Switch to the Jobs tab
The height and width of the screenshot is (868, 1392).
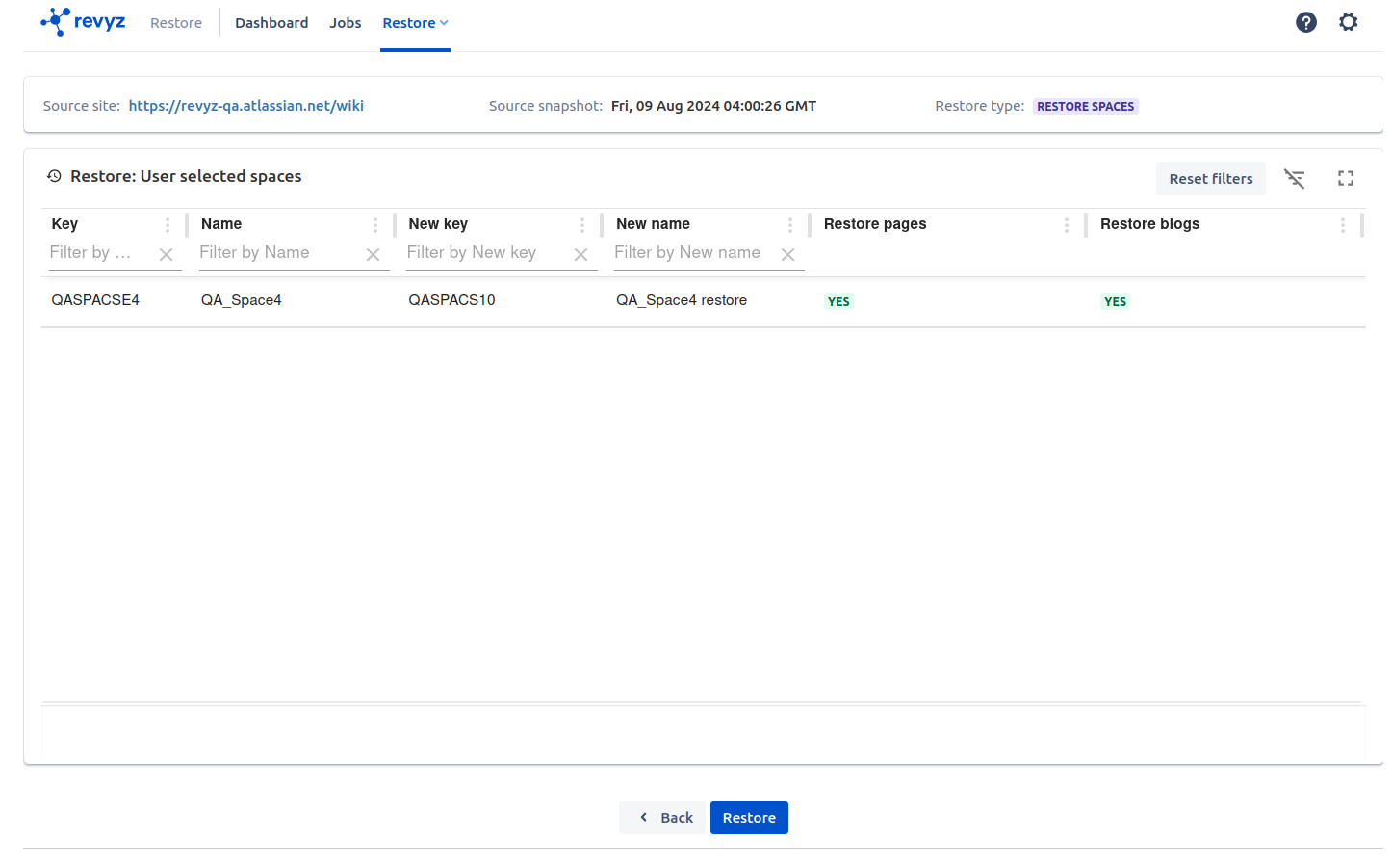345,23
